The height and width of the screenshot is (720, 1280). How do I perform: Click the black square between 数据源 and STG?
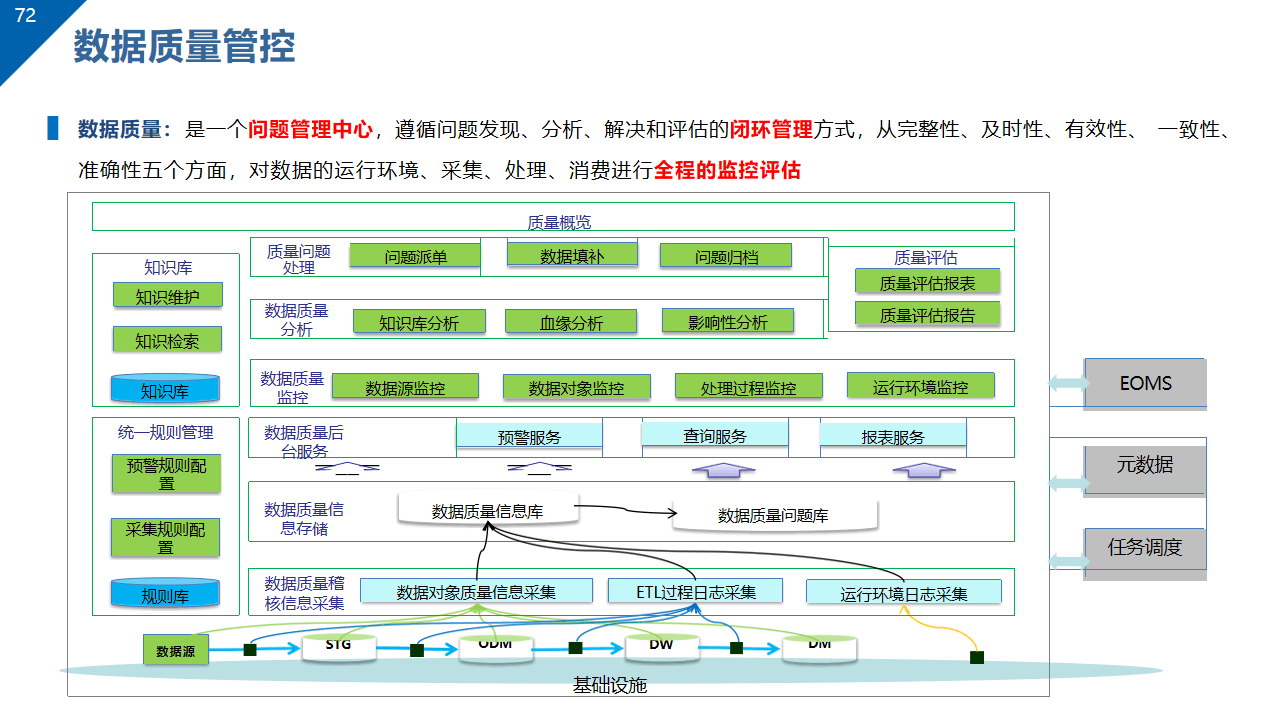click(250, 650)
